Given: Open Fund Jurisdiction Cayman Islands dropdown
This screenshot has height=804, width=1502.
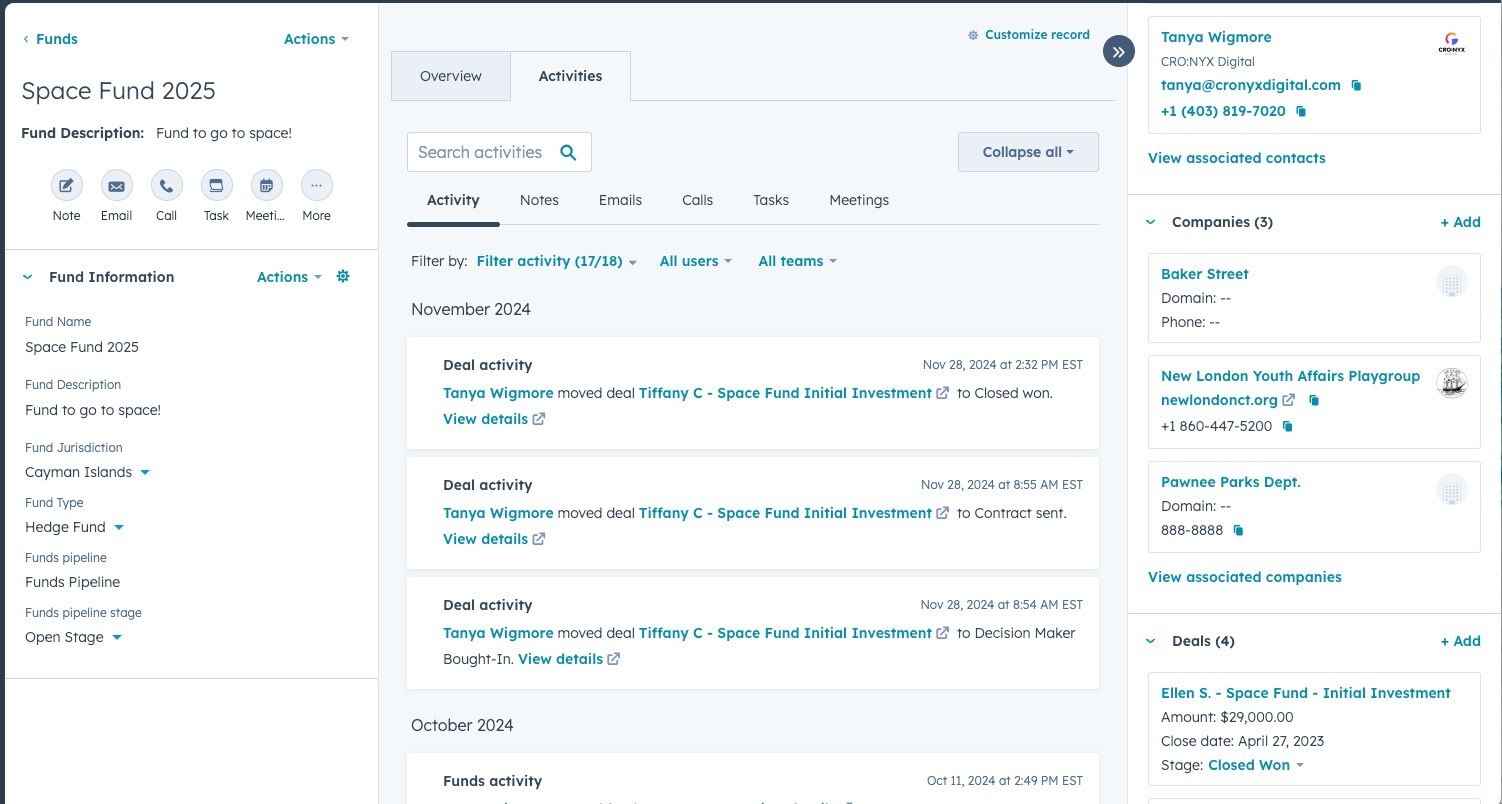Looking at the screenshot, I should [x=145, y=472].
